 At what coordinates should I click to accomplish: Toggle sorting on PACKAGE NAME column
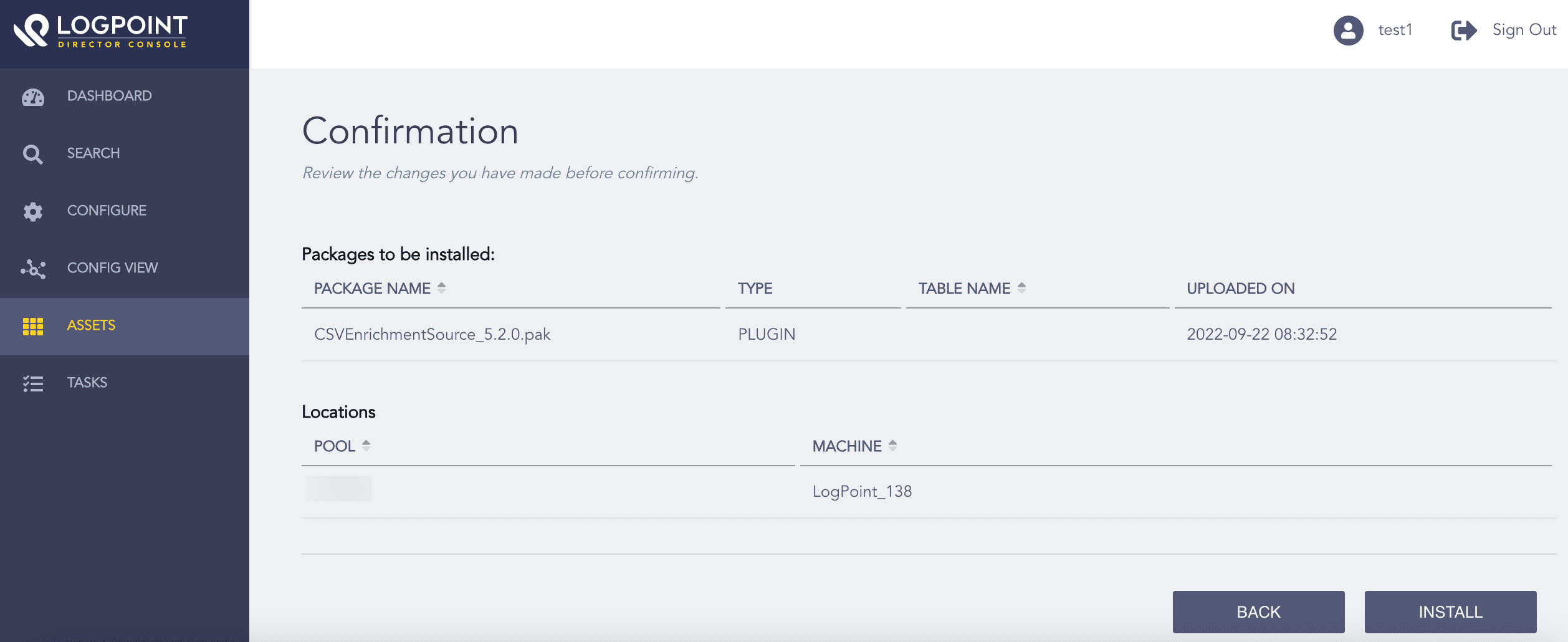coord(442,288)
